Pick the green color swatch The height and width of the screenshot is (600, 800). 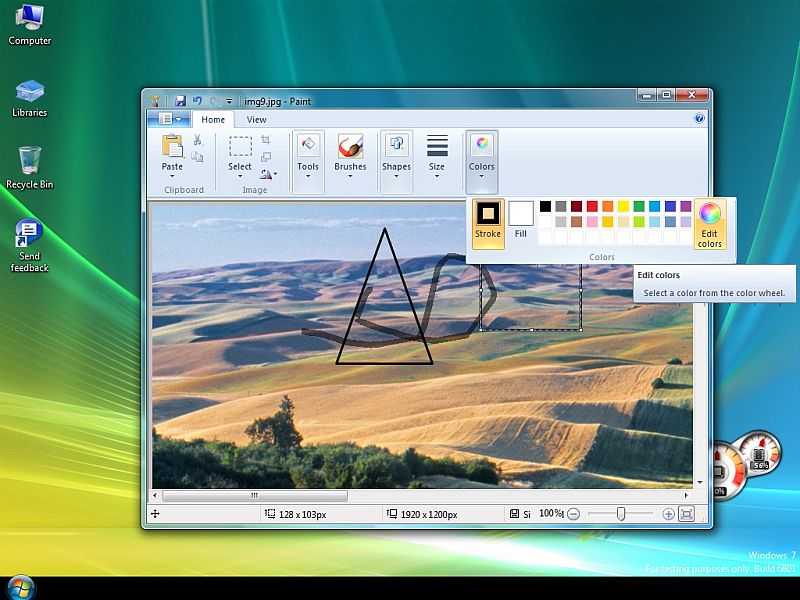639,206
